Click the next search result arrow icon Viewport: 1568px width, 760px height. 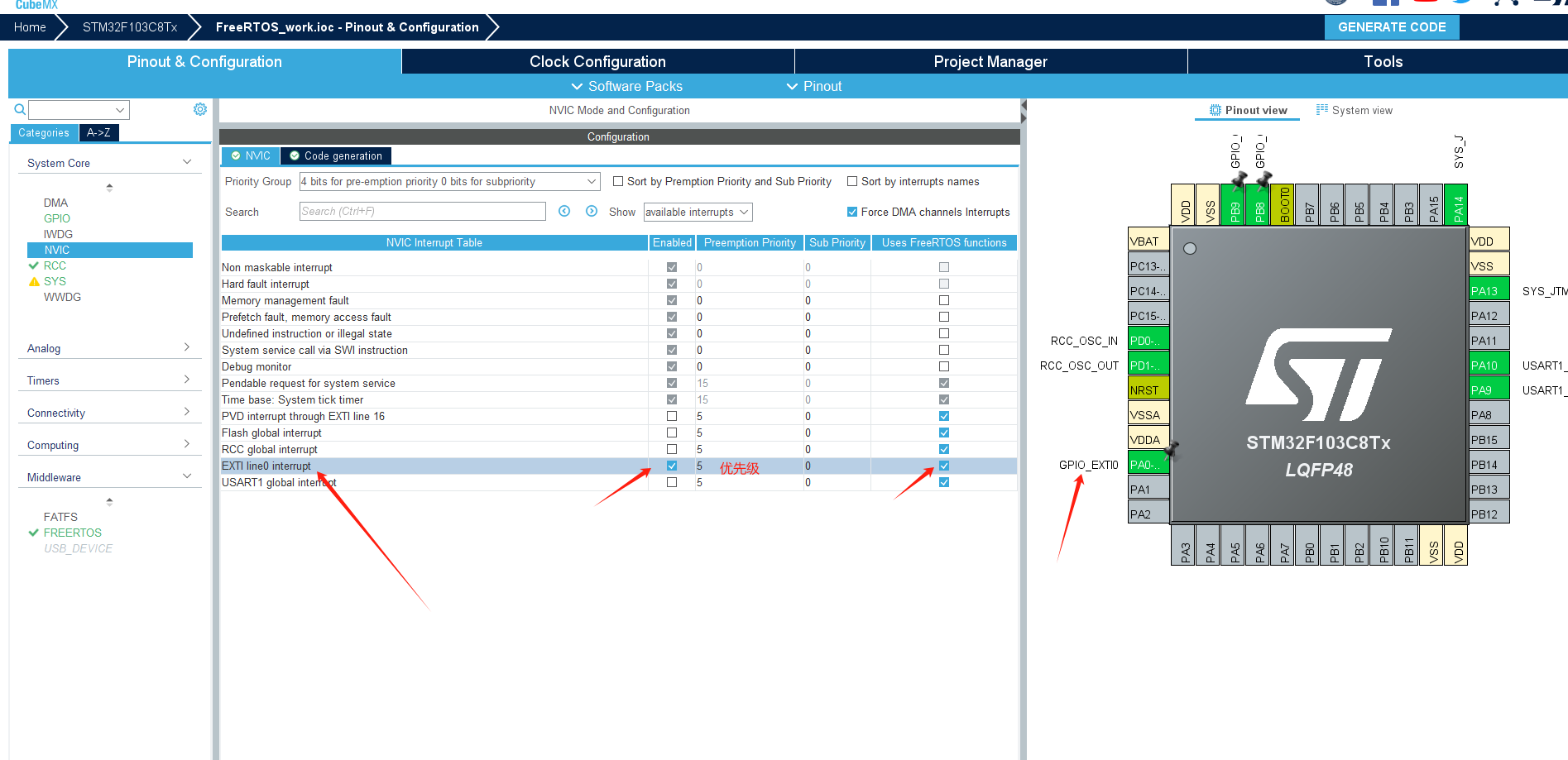592,211
